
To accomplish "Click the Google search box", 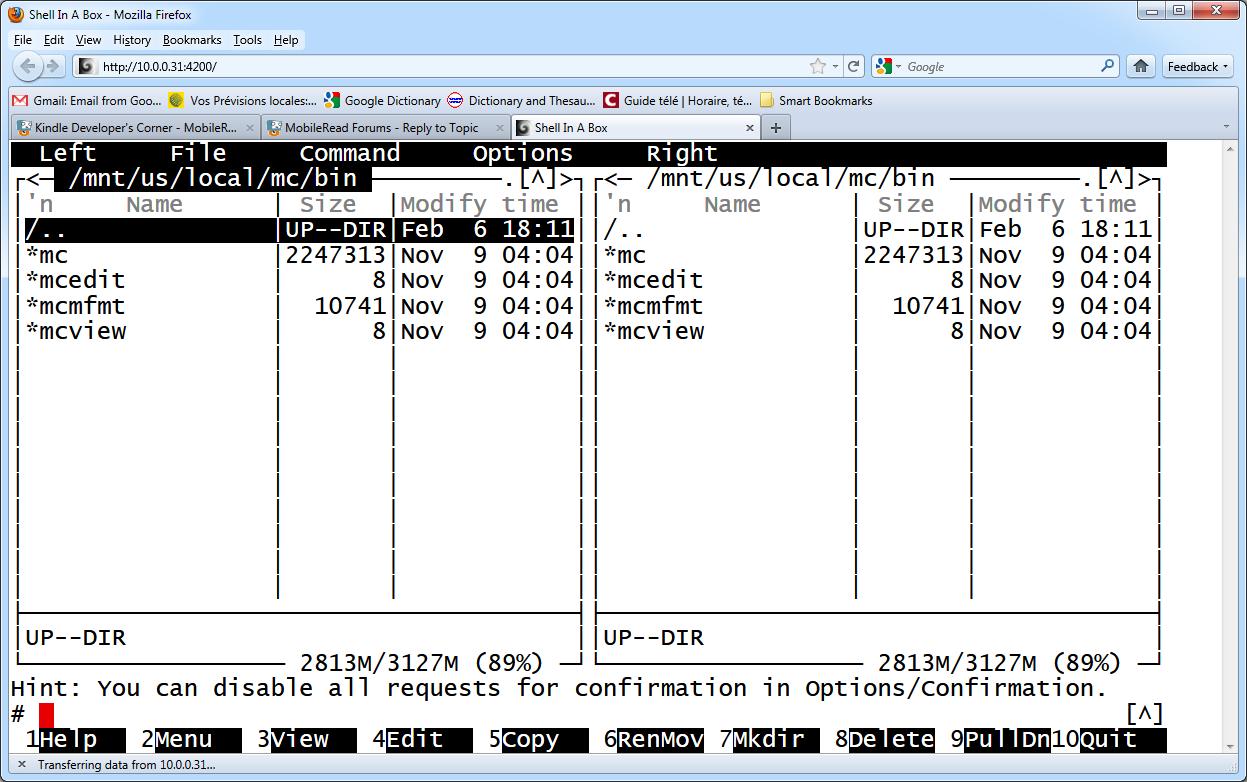I will coord(1000,66).
